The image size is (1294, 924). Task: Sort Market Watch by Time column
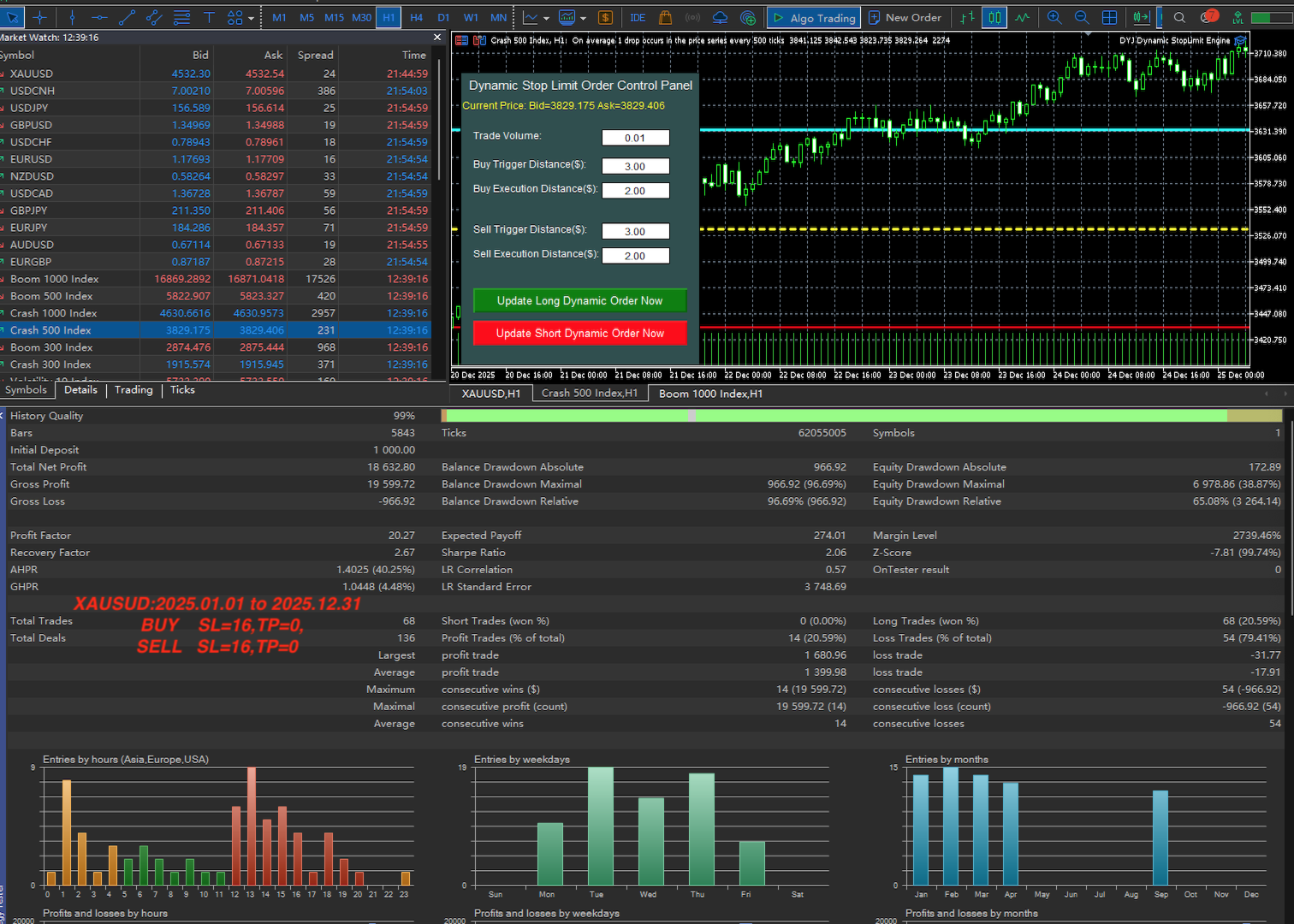click(414, 55)
